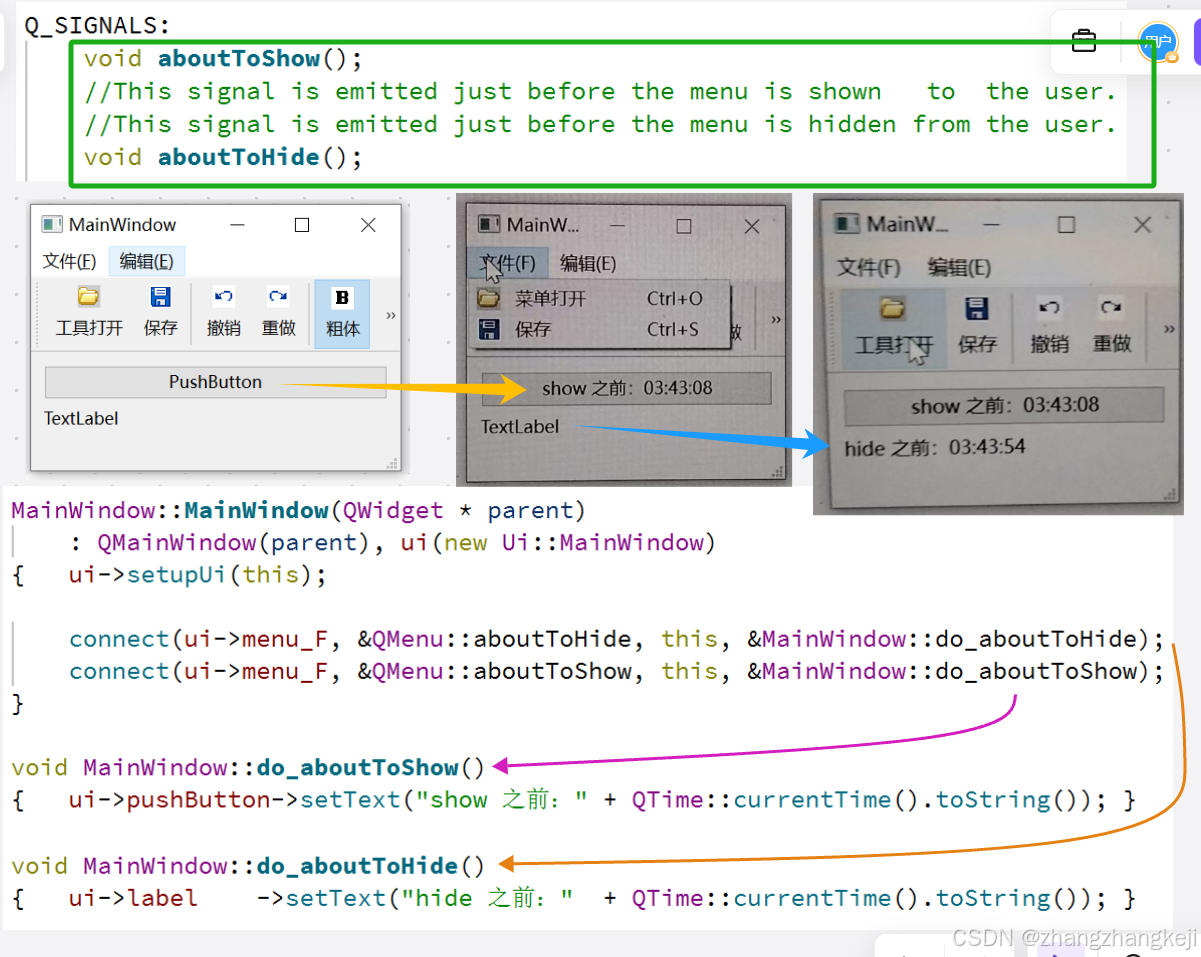Click TextLabel in the window with PushButton
Viewport: 1201px width, 957px height.
pyautogui.click(x=81, y=418)
